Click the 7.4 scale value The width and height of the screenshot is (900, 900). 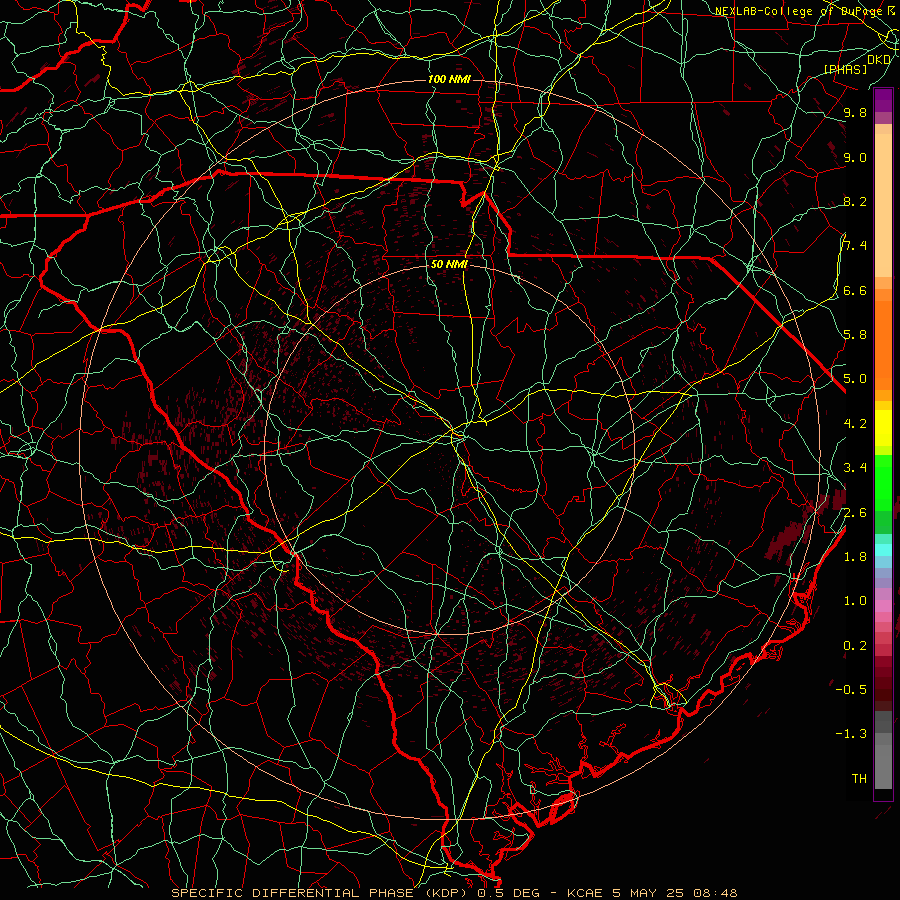(855, 246)
